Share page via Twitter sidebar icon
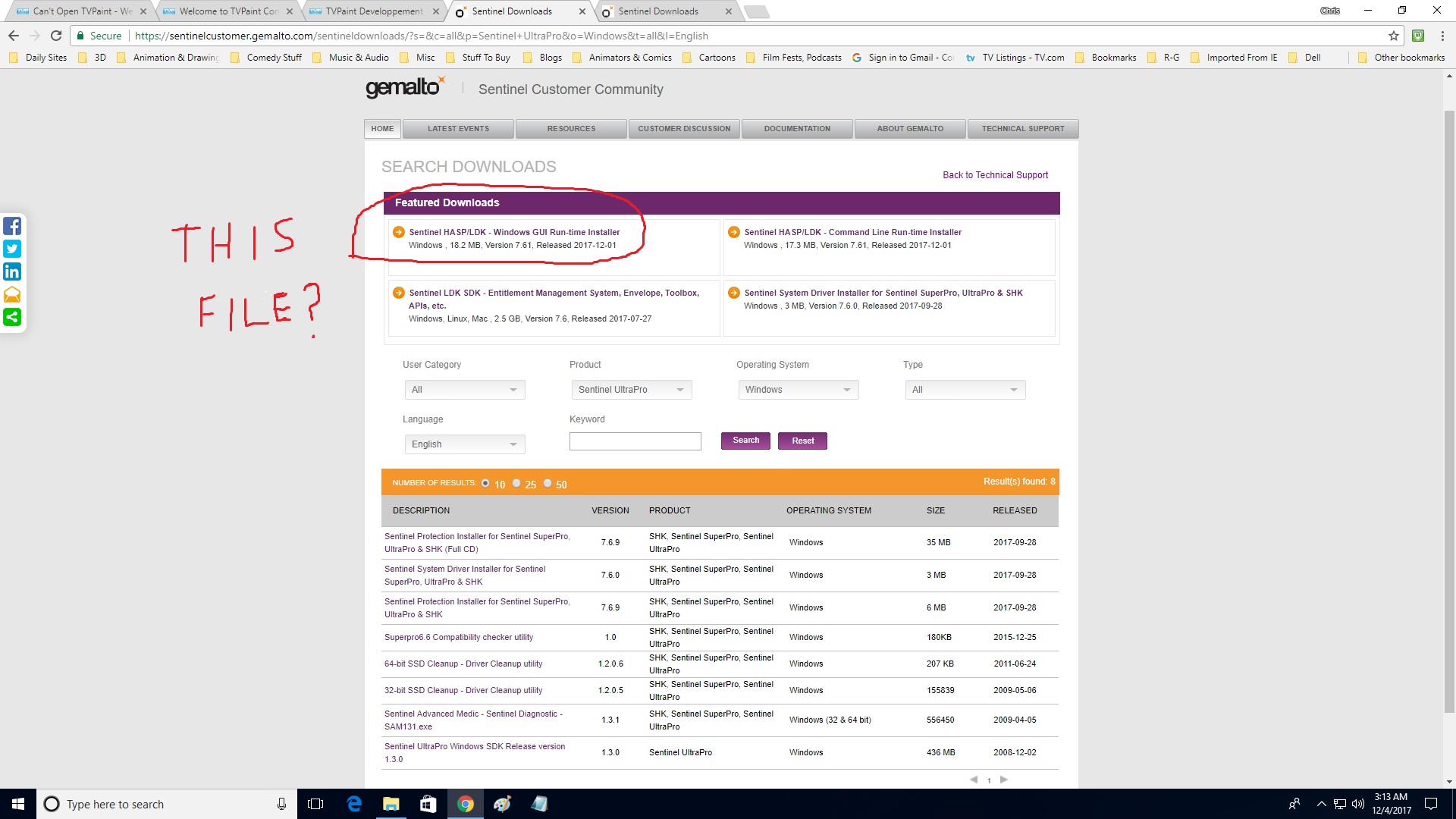 click(x=12, y=249)
